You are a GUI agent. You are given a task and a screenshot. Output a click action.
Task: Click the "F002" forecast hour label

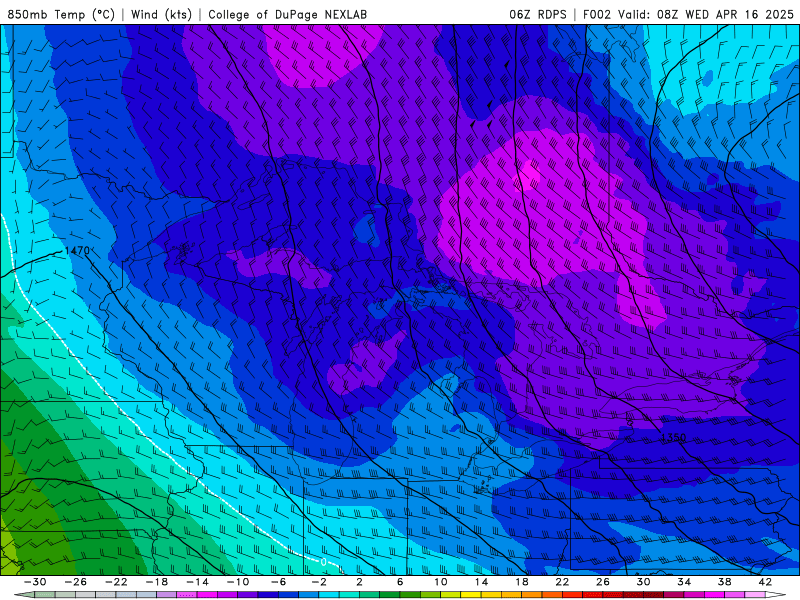tap(597, 14)
